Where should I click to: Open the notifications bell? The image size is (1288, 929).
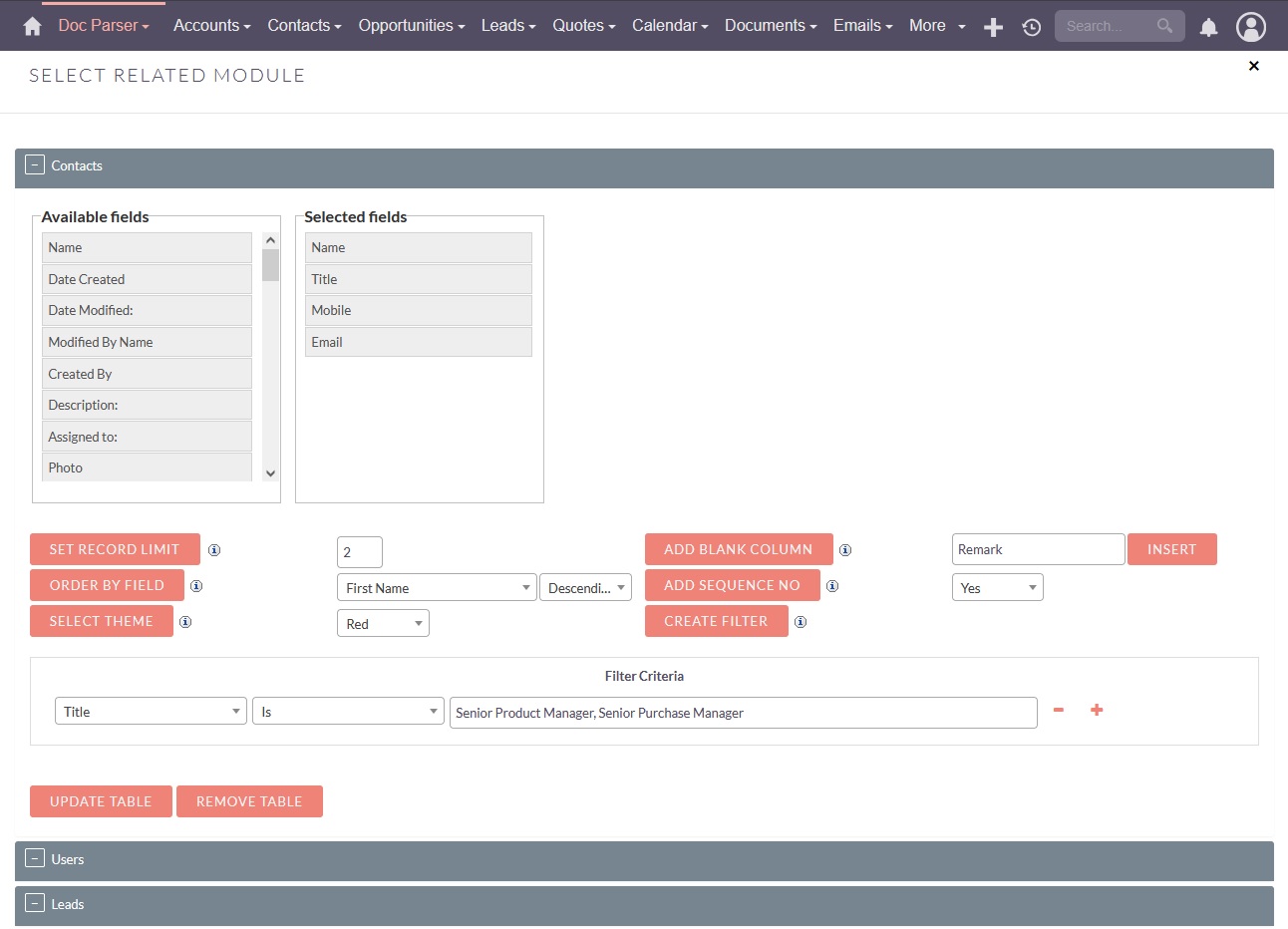click(x=1208, y=27)
